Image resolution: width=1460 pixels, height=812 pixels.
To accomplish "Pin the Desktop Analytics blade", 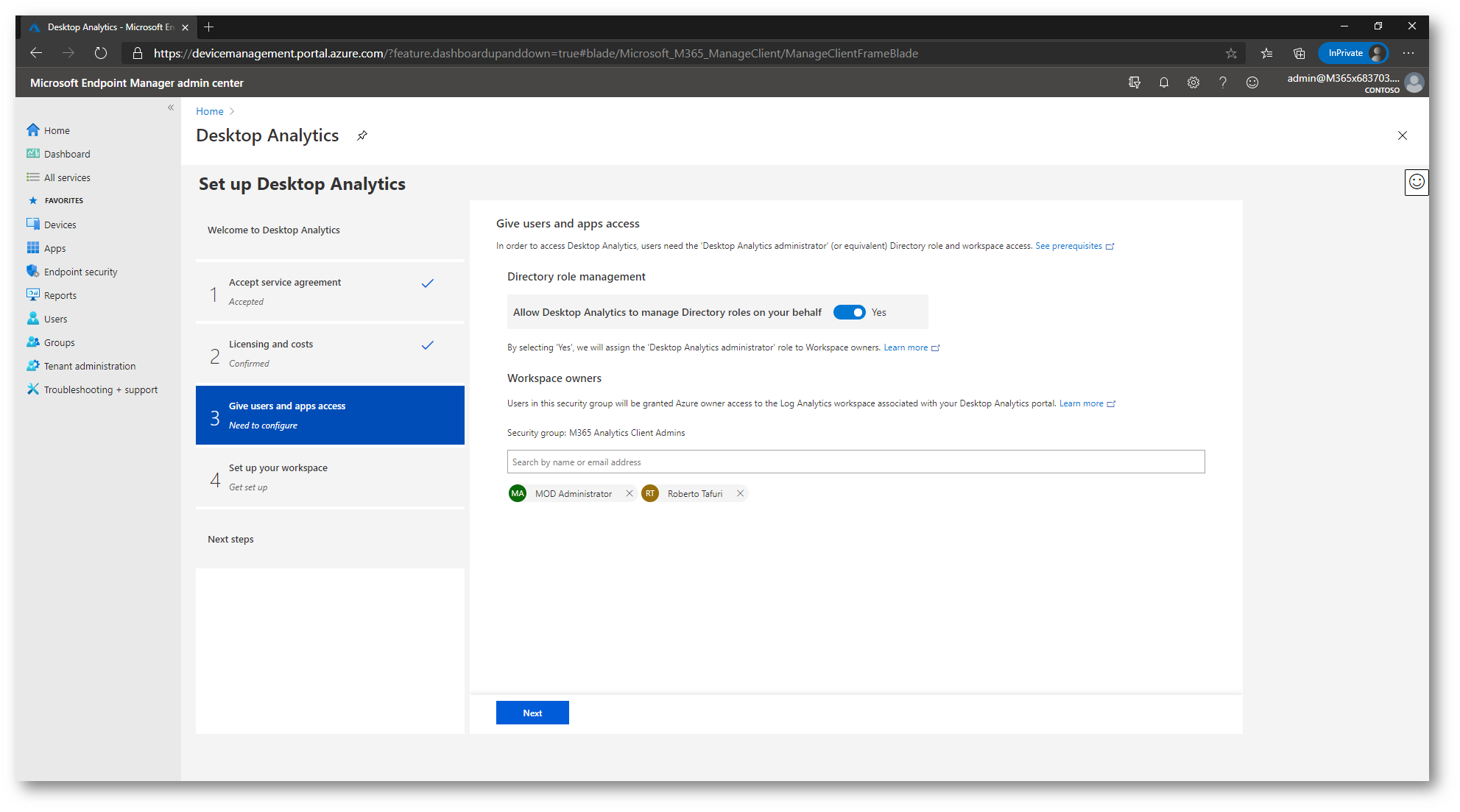I will tap(362, 135).
